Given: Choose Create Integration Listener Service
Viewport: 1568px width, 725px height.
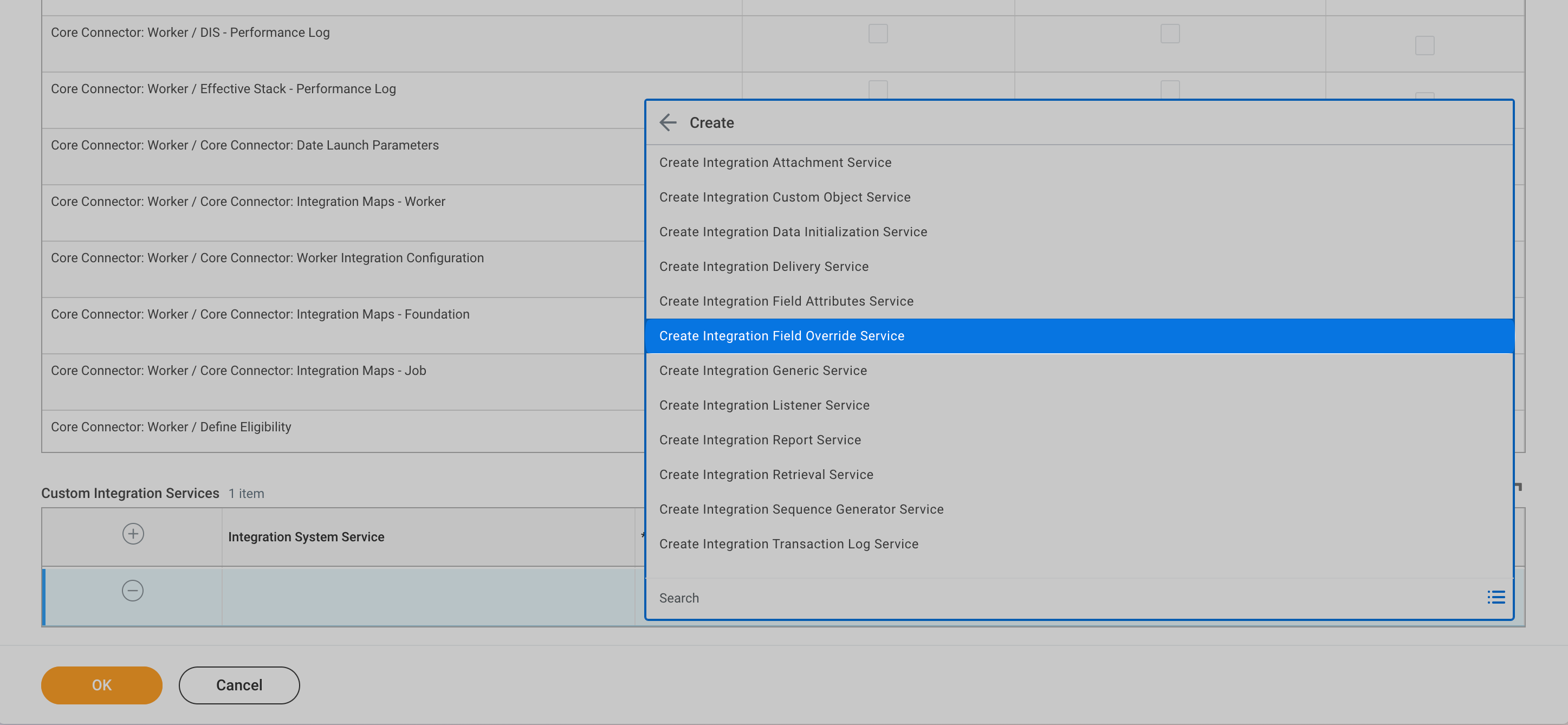Looking at the screenshot, I should point(764,405).
